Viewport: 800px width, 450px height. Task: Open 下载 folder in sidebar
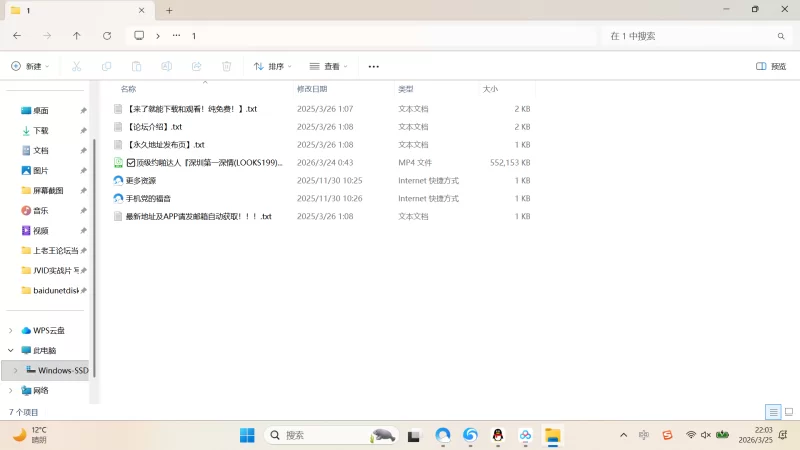[40, 131]
